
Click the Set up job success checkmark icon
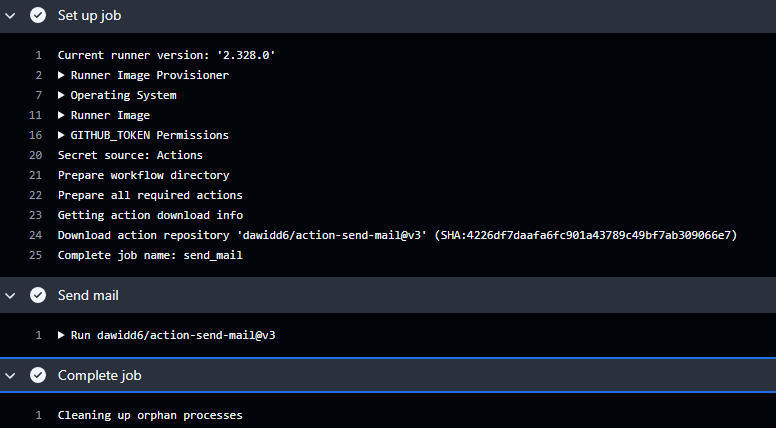[x=38, y=15]
